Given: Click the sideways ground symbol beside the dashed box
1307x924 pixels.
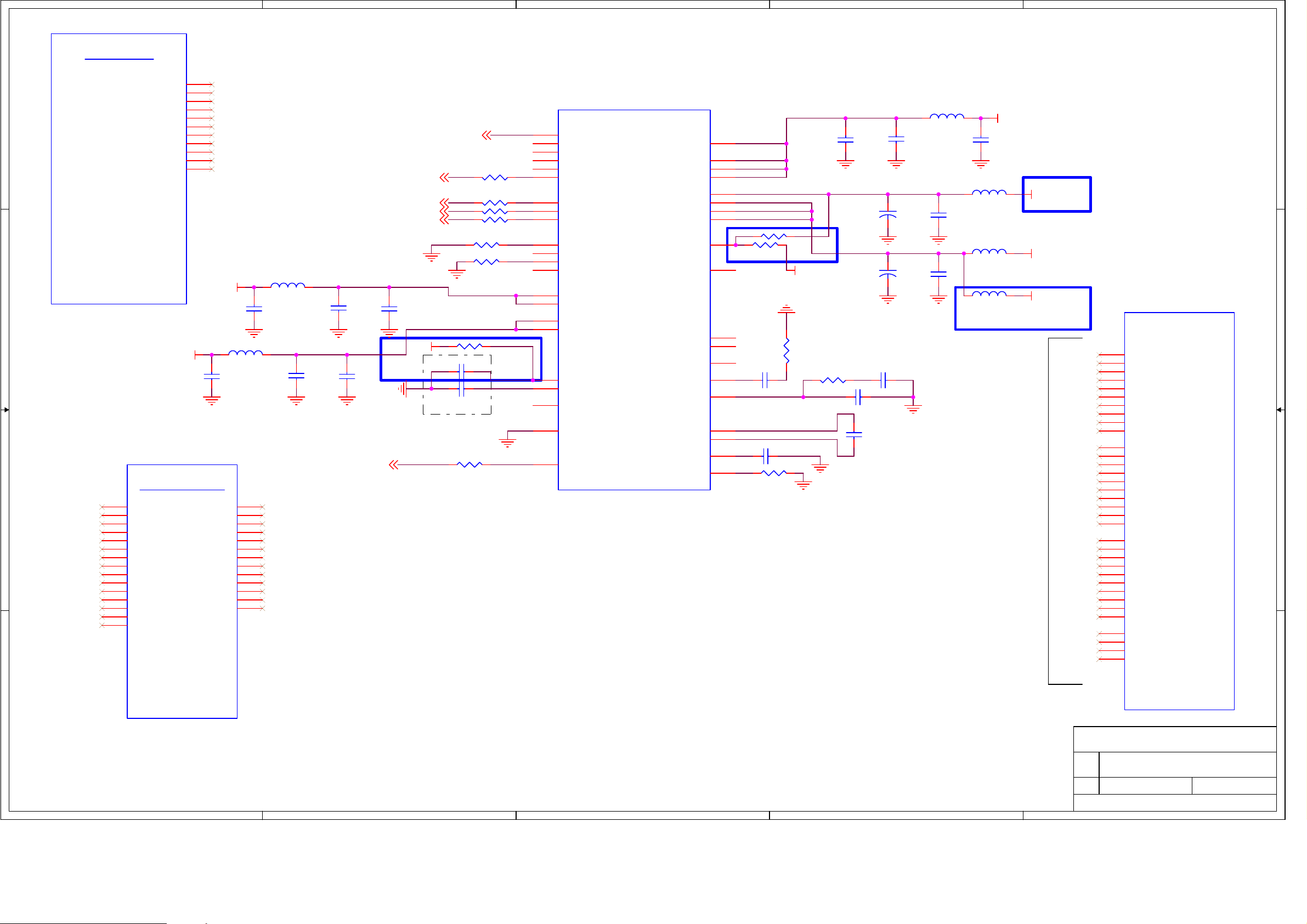Looking at the screenshot, I should (402, 388).
